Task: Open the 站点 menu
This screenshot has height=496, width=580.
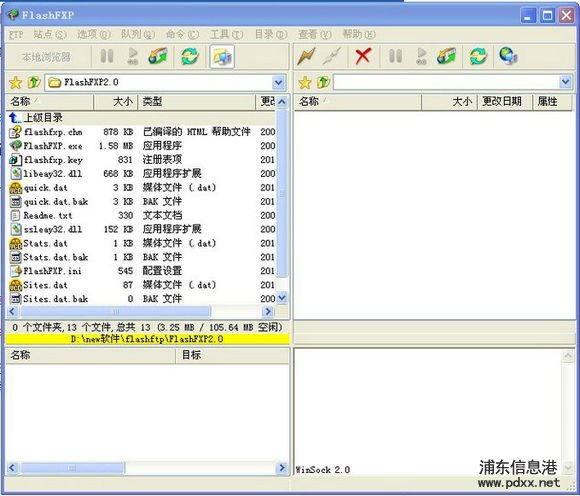Action: pyautogui.click(x=50, y=35)
